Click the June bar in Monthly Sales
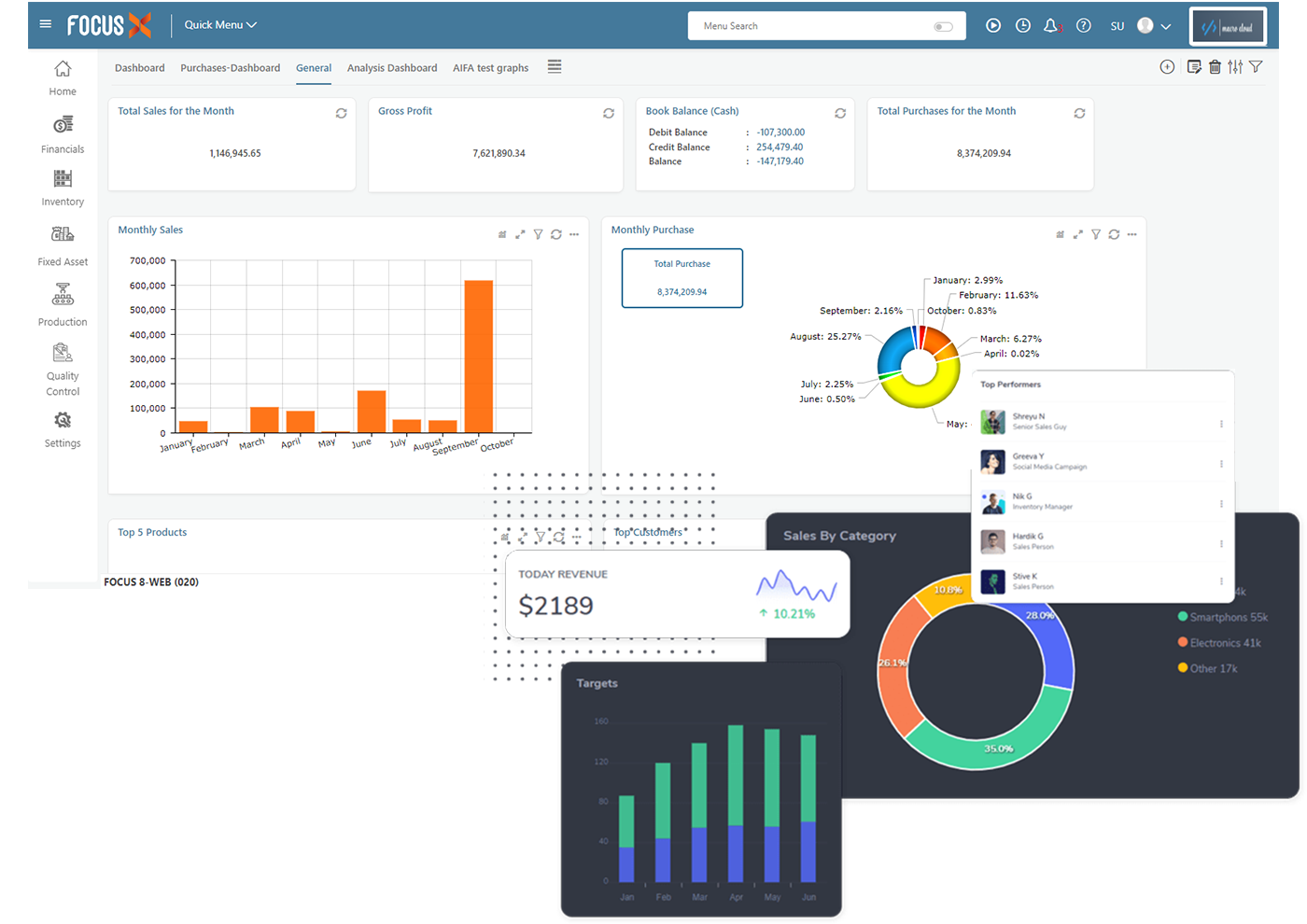This screenshot has height=924, width=1307. pyautogui.click(x=371, y=412)
